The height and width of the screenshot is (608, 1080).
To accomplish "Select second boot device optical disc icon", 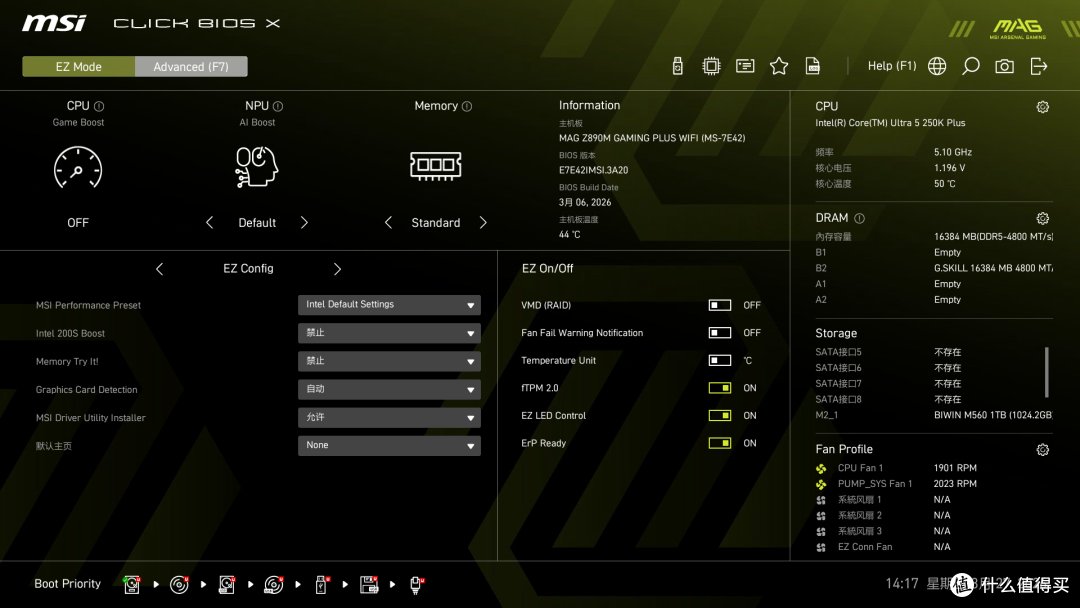I will [x=179, y=584].
